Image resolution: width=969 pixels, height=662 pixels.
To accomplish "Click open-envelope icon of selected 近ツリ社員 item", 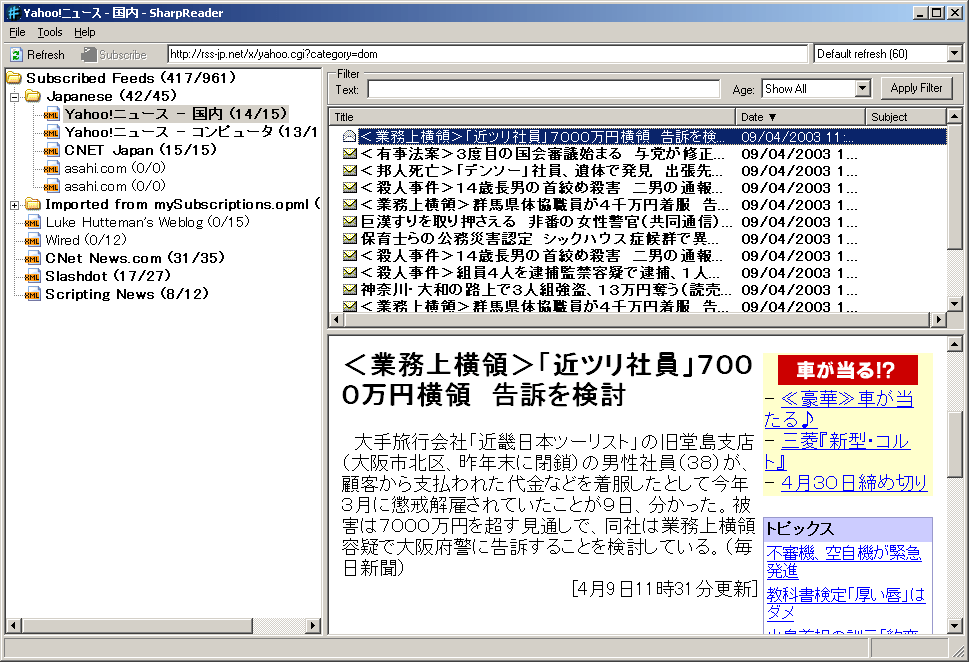I will [x=350, y=136].
